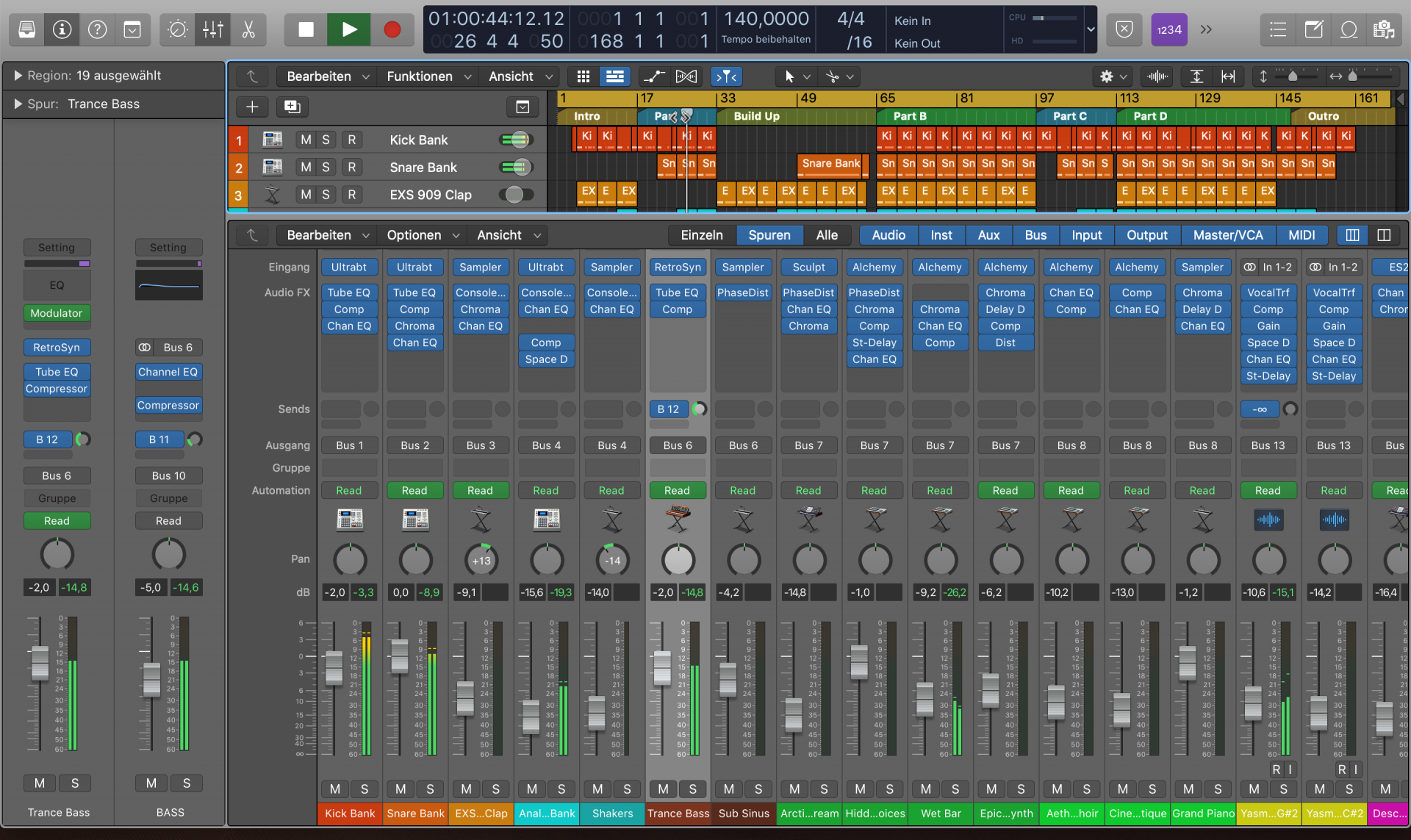Mute the Shakers channel strip

(x=597, y=789)
